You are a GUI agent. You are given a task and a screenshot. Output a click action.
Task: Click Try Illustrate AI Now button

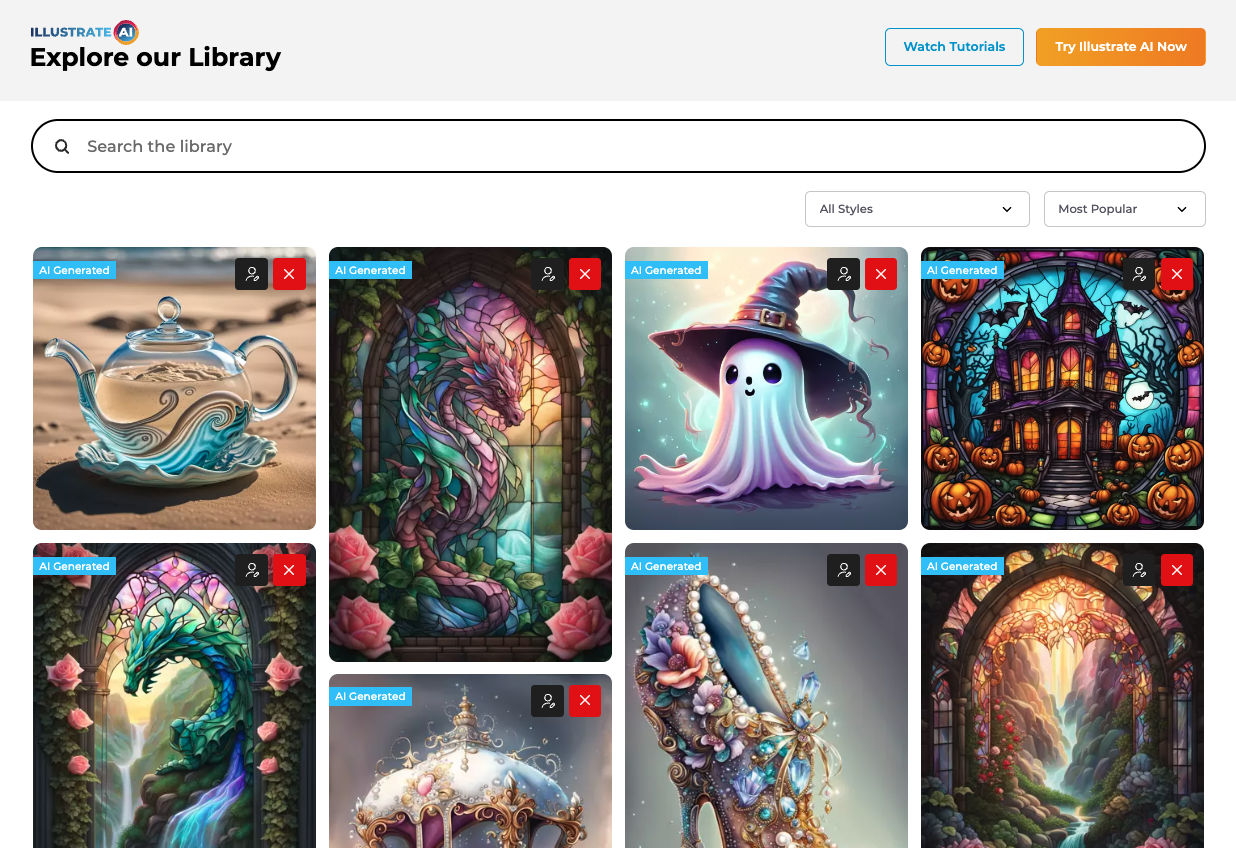point(1121,47)
